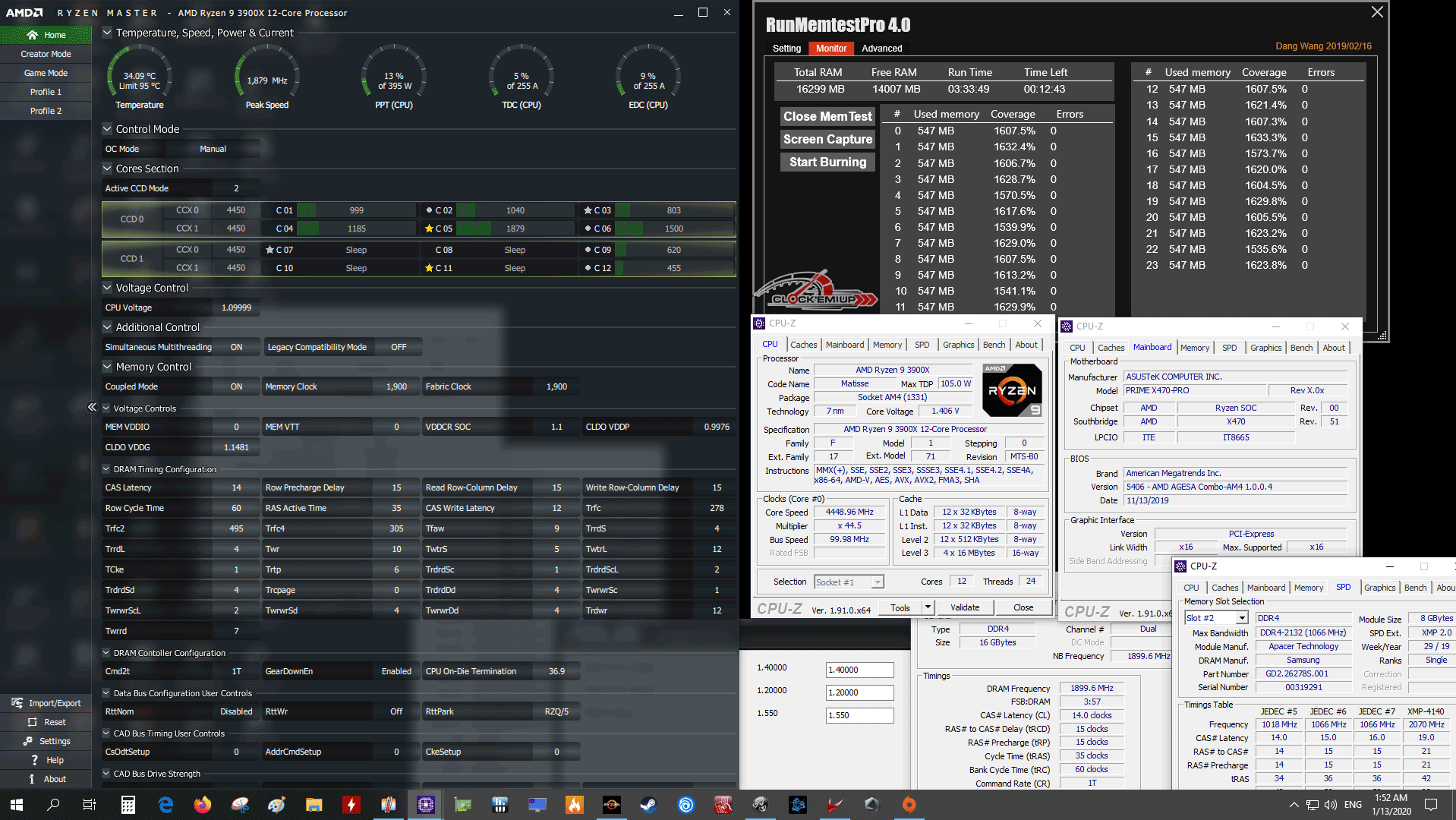Click the Close MemTest button
The image size is (1456, 820).
tap(827, 116)
